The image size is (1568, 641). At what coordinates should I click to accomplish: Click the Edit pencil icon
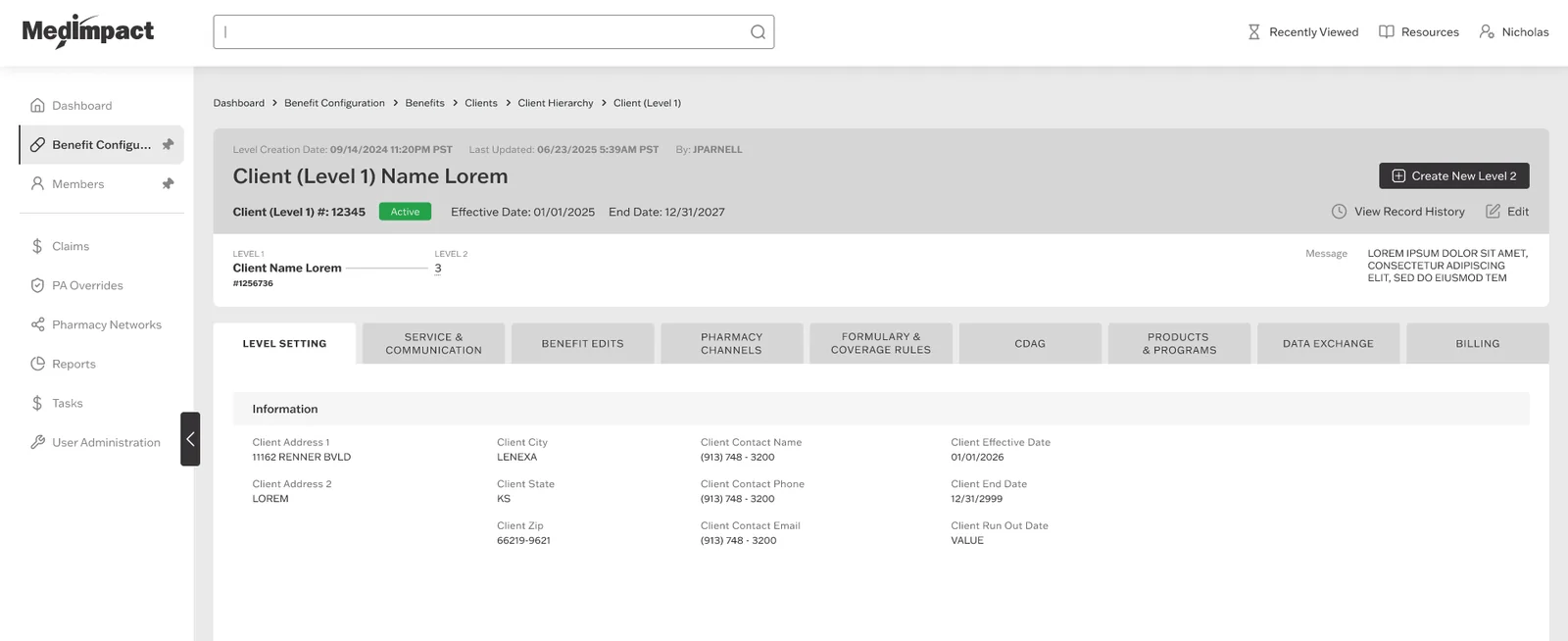pos(1493,211)
